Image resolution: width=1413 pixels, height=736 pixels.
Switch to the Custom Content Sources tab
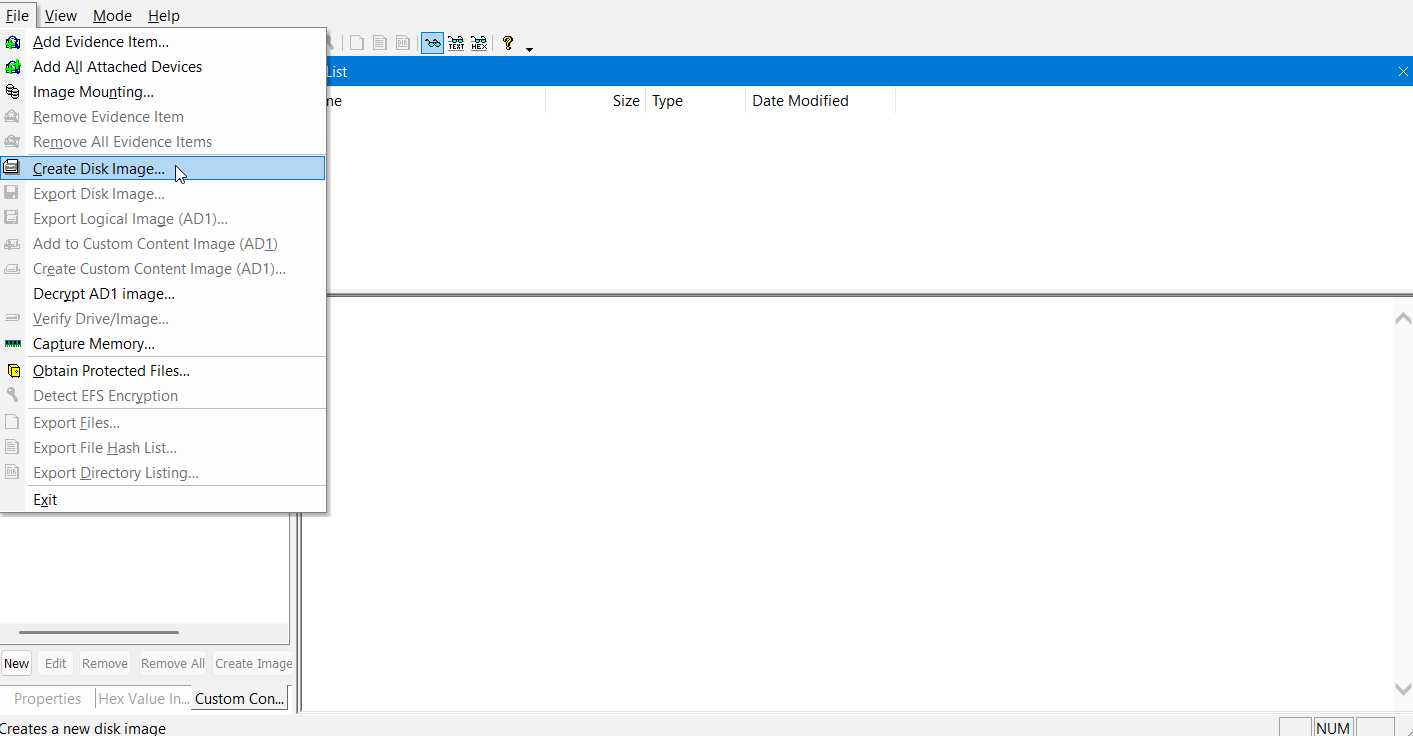tap(240, 699)
